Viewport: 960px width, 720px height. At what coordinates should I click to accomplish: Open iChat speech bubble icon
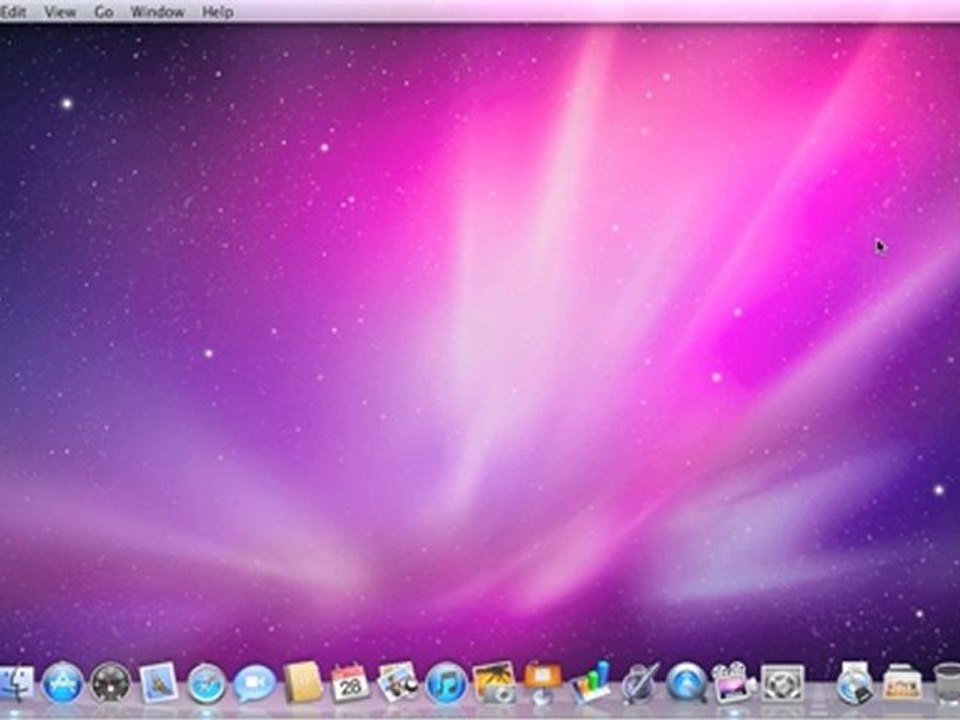tap(254, 684)
